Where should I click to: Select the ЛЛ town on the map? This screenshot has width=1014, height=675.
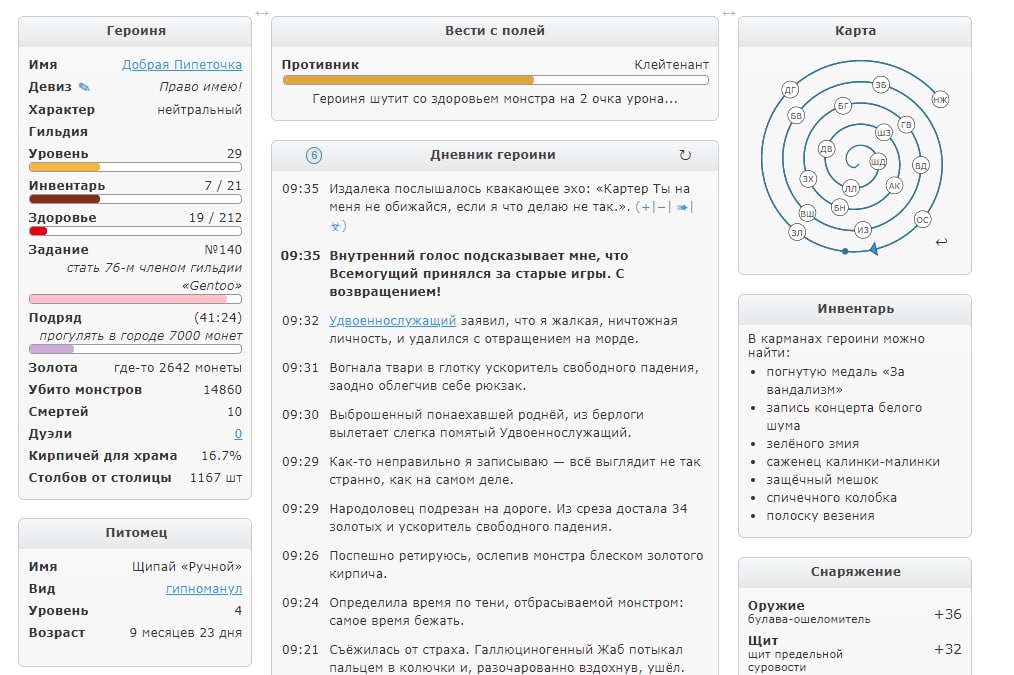851,188
